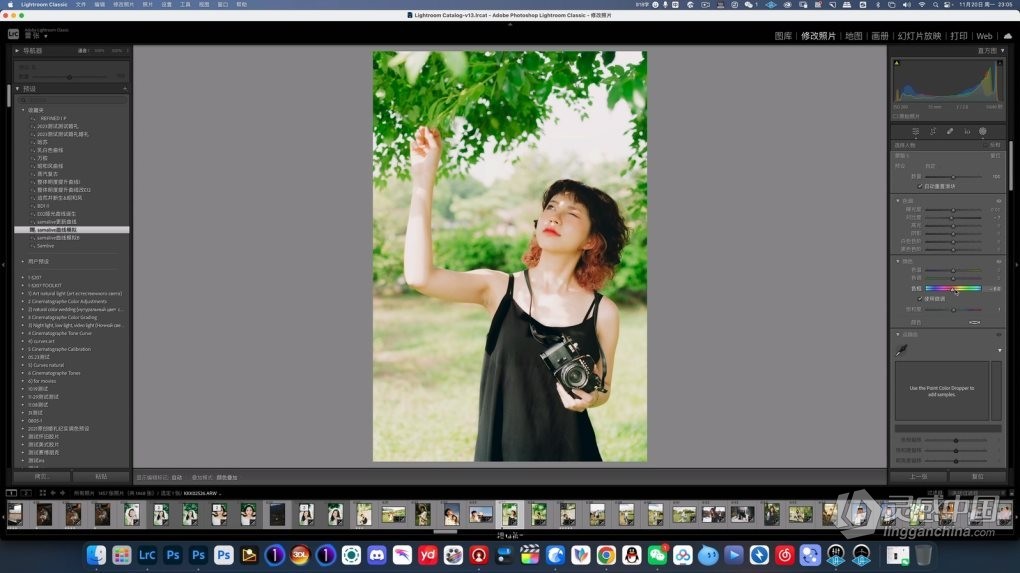This screenshot has width=1020, height=573.
Task: Click the 粘贴 button
Action: coord(101,476)
